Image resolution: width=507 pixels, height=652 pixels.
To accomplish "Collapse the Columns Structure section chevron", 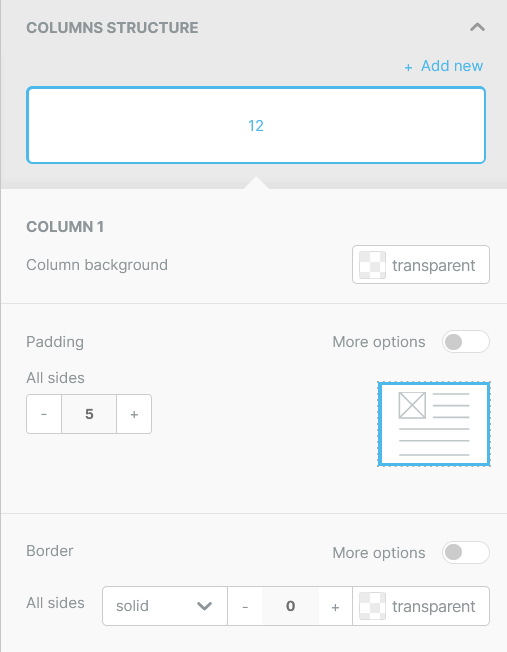I will [477, 27].
